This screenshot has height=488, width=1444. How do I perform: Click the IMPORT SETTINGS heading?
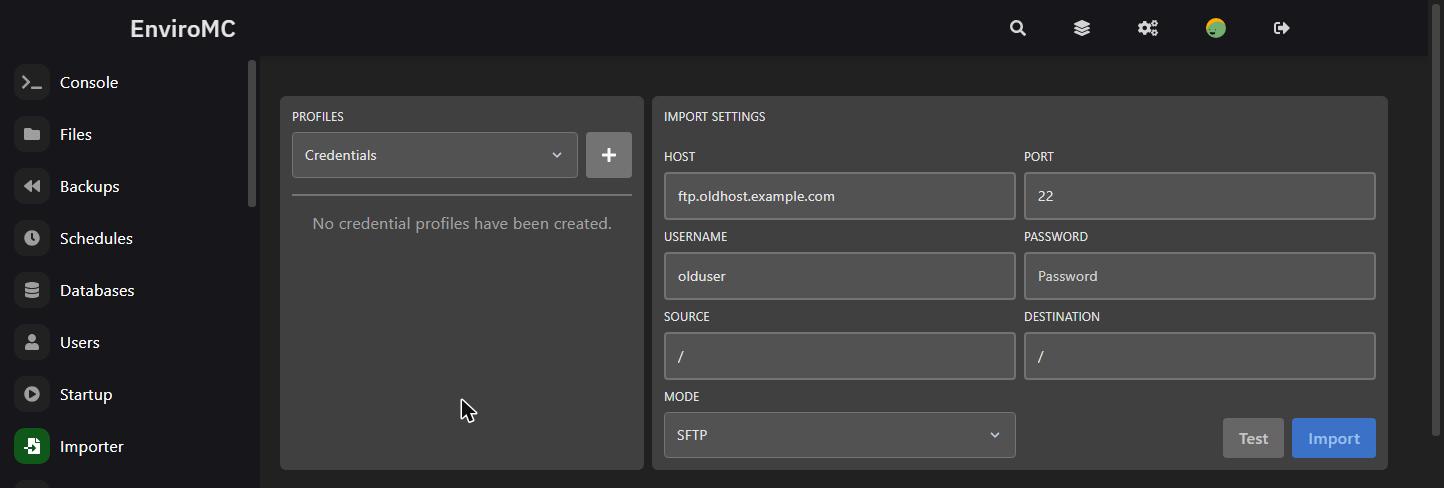click(715, 117)
